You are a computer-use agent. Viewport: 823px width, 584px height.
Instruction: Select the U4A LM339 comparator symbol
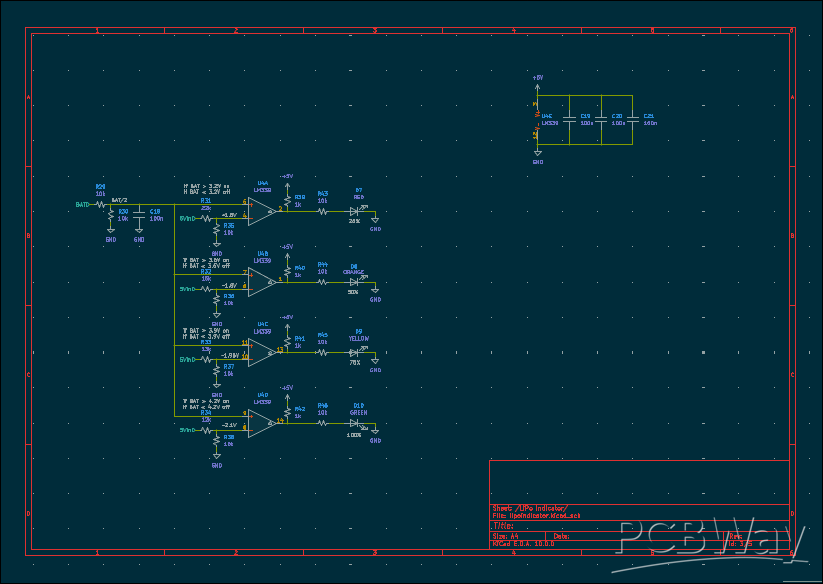pyautogui.click(x=260, y=210)
